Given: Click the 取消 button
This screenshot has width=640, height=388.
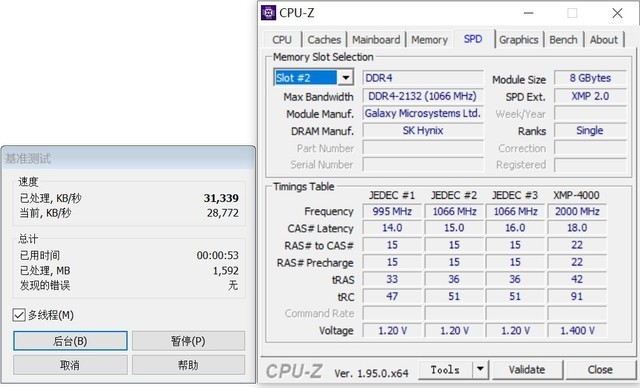Looking at the screenshot, I should point(70,365).
